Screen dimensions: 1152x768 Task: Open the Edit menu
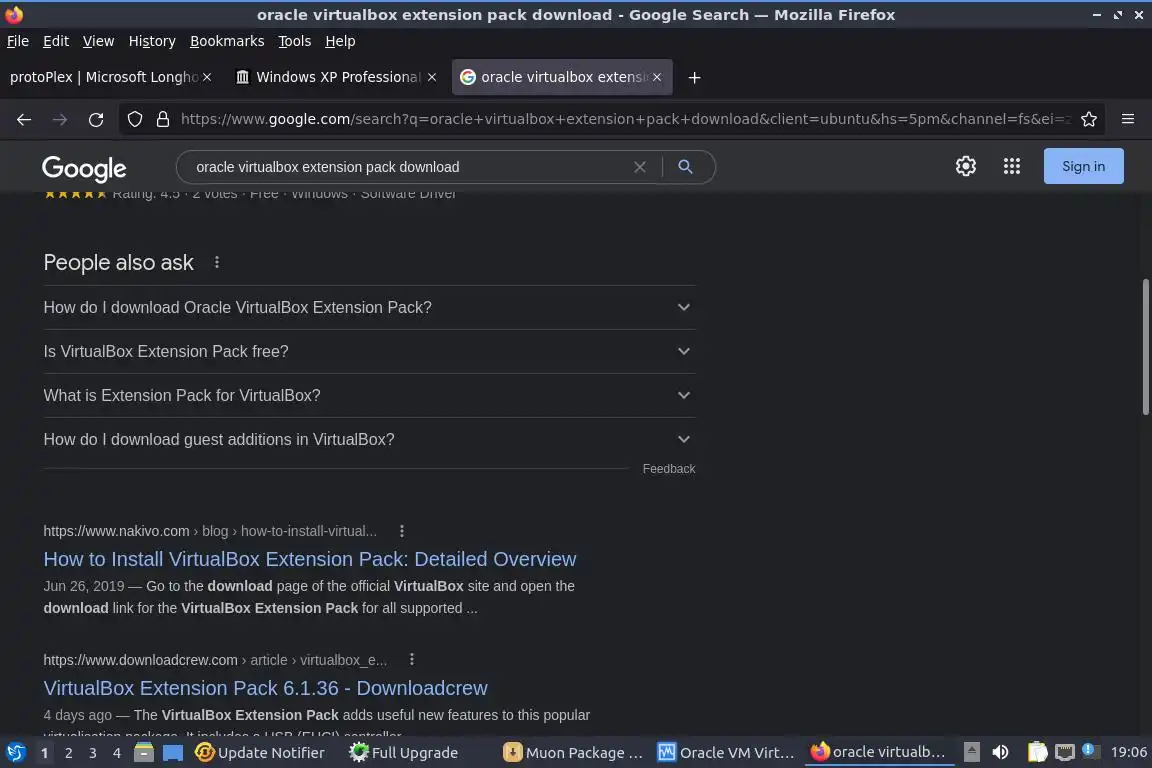(x=56, y=41)
